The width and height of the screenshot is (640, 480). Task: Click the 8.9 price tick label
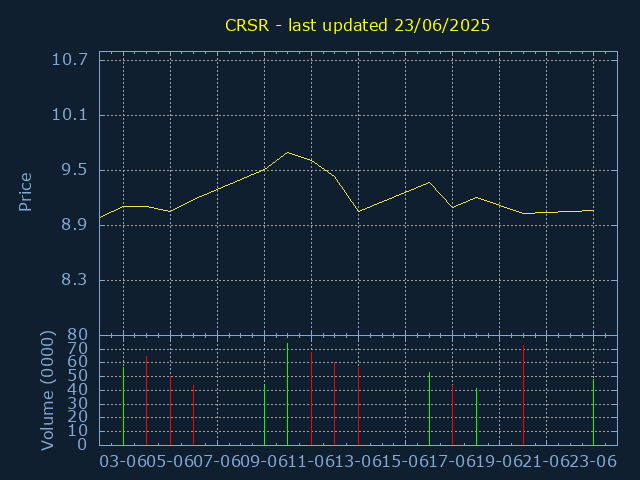coord(74,224)
